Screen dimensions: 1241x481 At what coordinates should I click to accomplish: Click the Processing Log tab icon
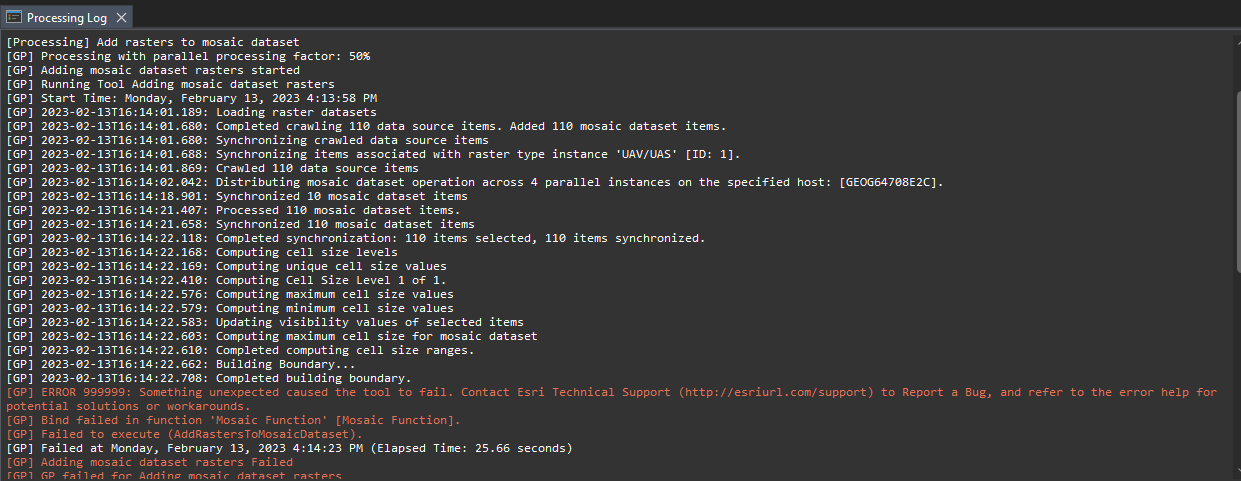14,18
